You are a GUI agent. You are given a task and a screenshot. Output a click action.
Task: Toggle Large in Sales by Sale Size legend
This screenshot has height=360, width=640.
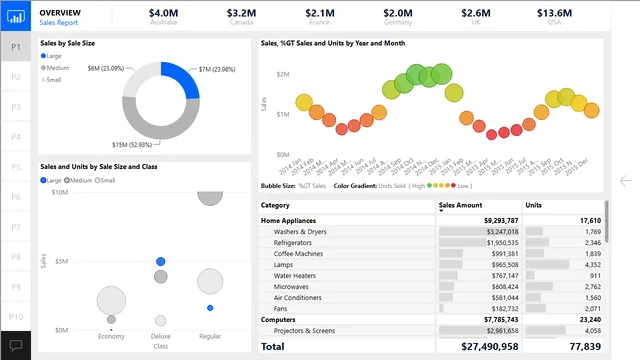(51, 56)
